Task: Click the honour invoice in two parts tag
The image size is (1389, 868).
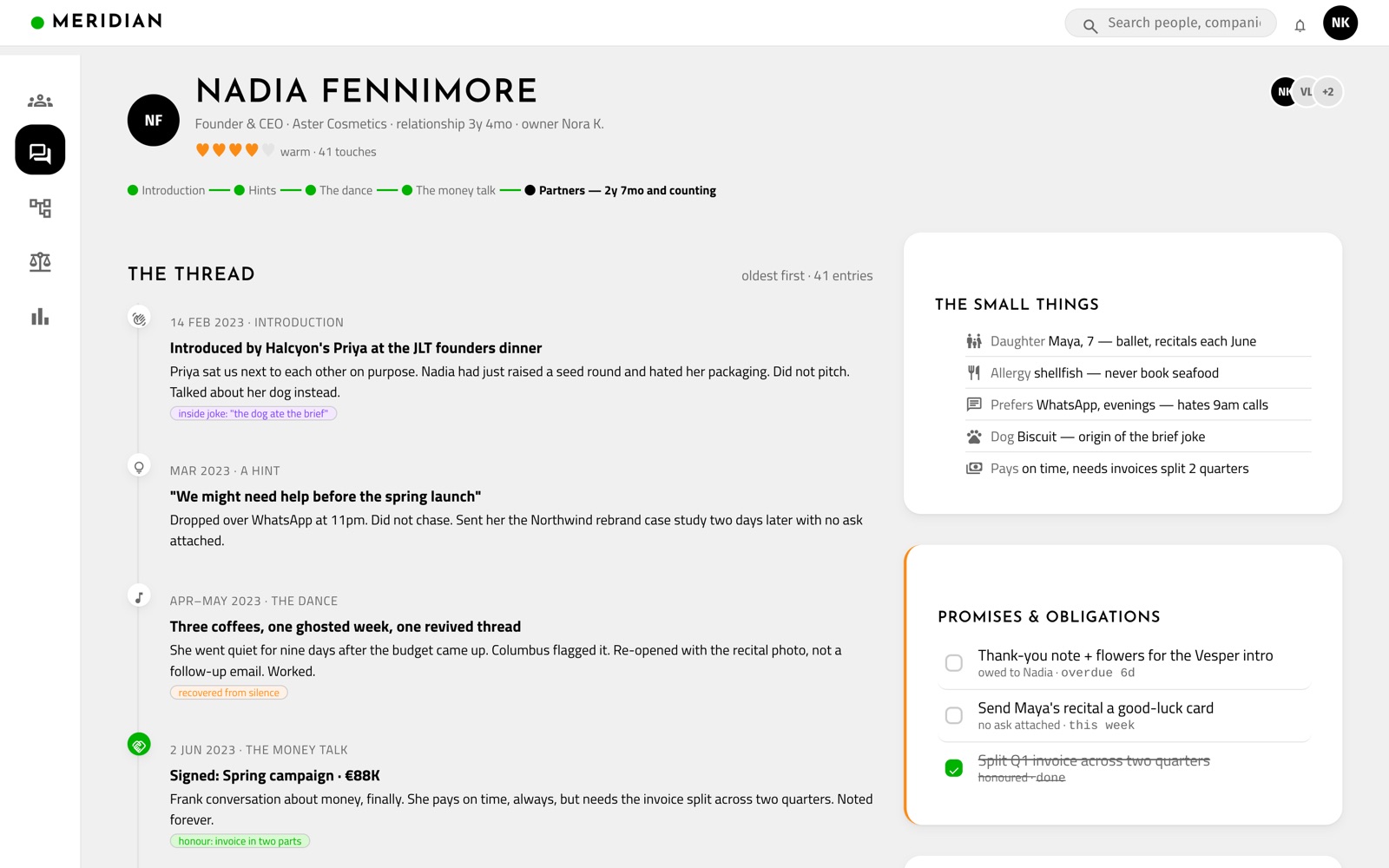Action: pyautogui.click(x=240, y=841)
